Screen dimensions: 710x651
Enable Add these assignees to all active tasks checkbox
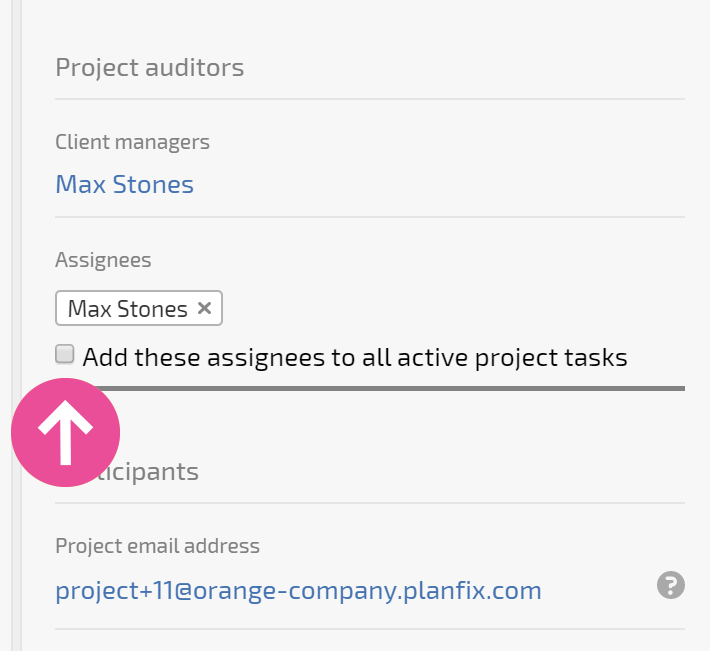pos(65,354)
